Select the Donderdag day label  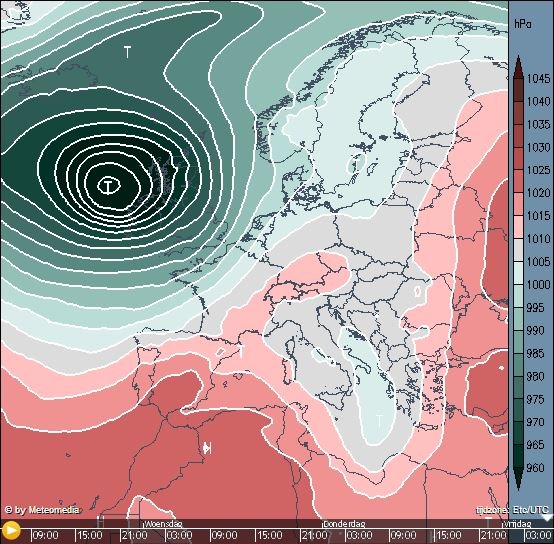pyautogui.click(x=344, y=524)
